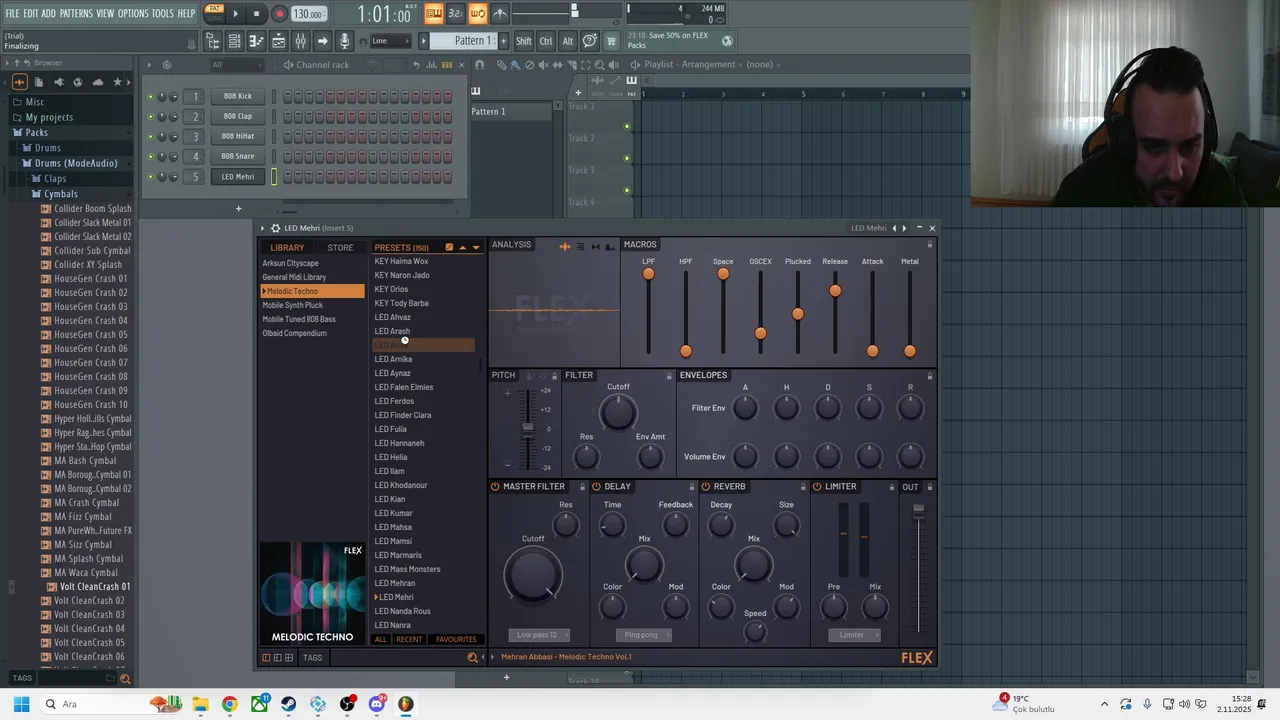Add a new channel with plus icon

[x=238, y=209]
